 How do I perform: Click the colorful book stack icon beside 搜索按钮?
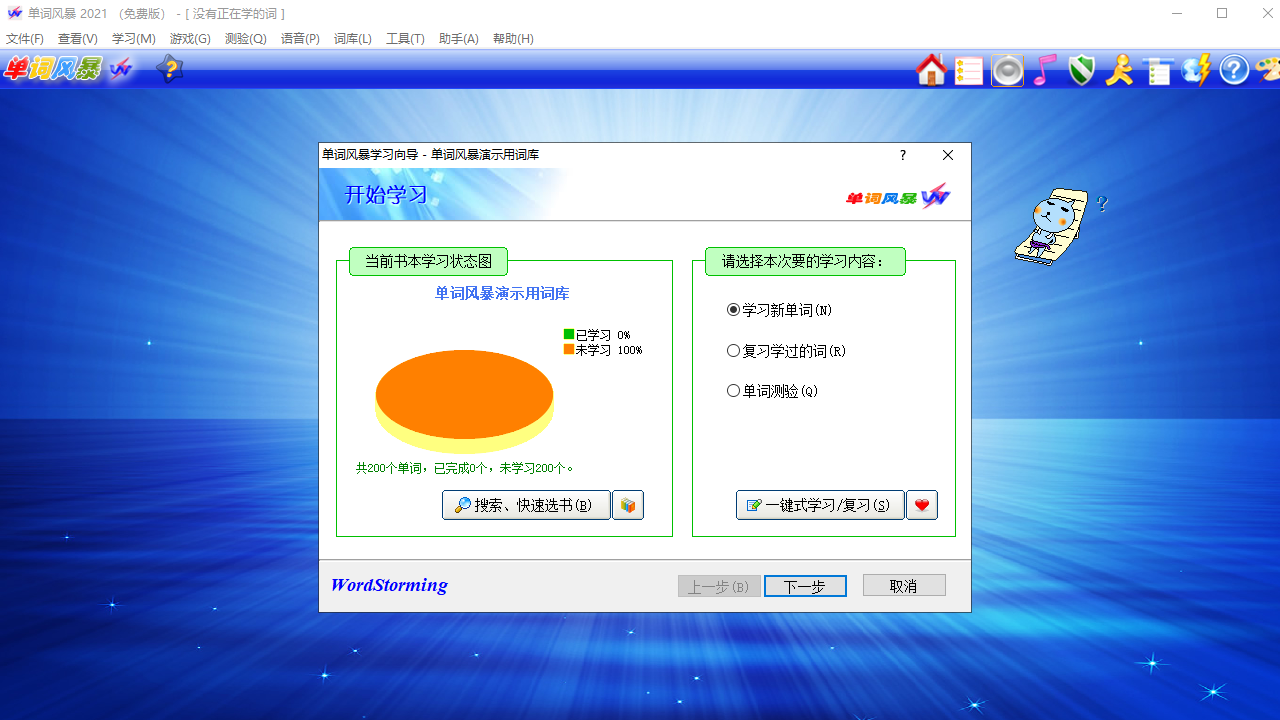[628, 505]
